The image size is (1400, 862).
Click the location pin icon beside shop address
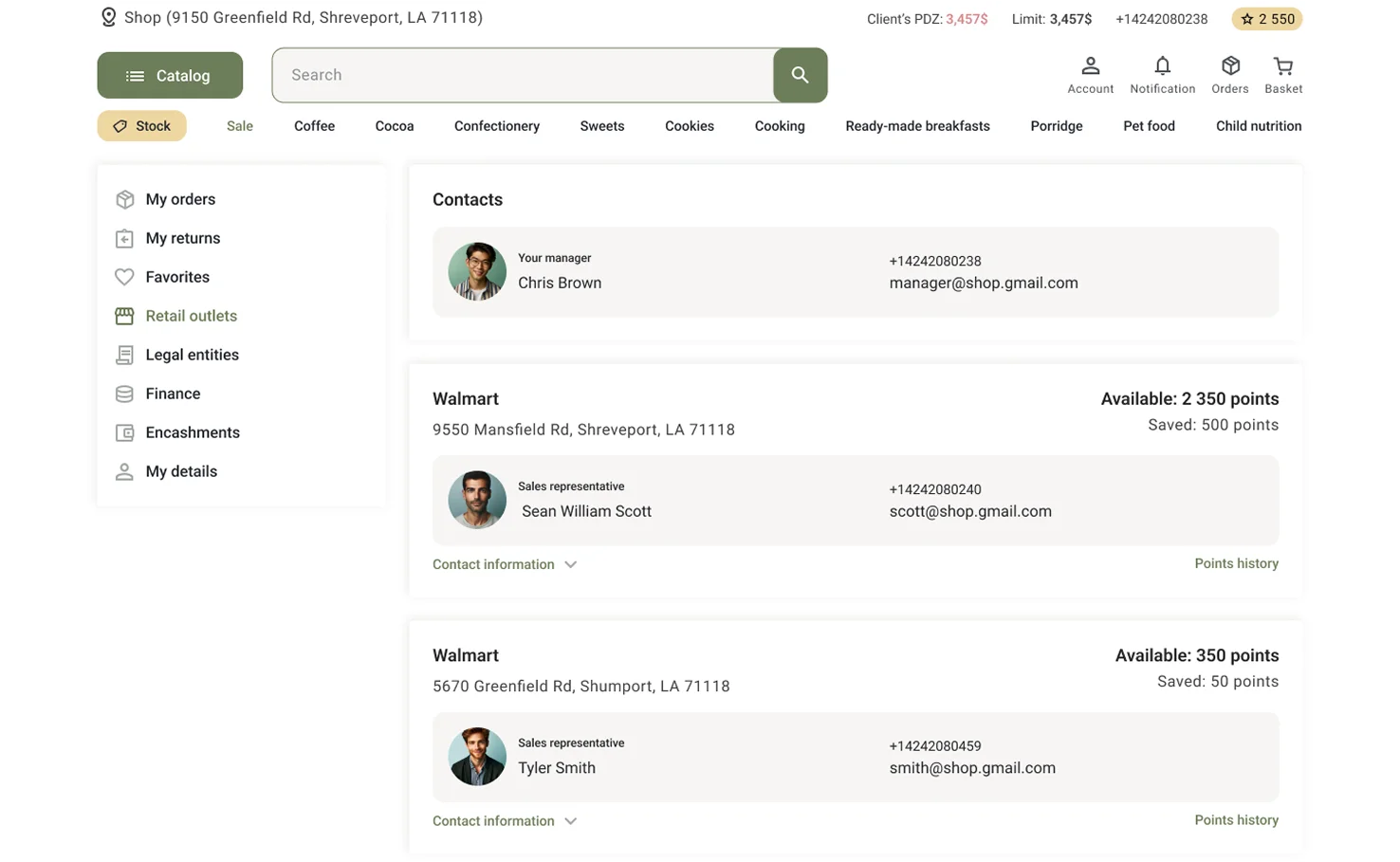pyautogui.click(x=108, y=17)
